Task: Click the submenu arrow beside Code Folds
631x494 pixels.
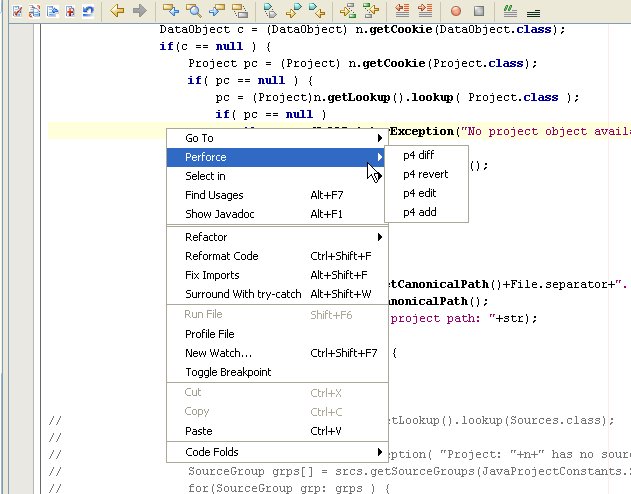Action: click(x=379, y=452)
